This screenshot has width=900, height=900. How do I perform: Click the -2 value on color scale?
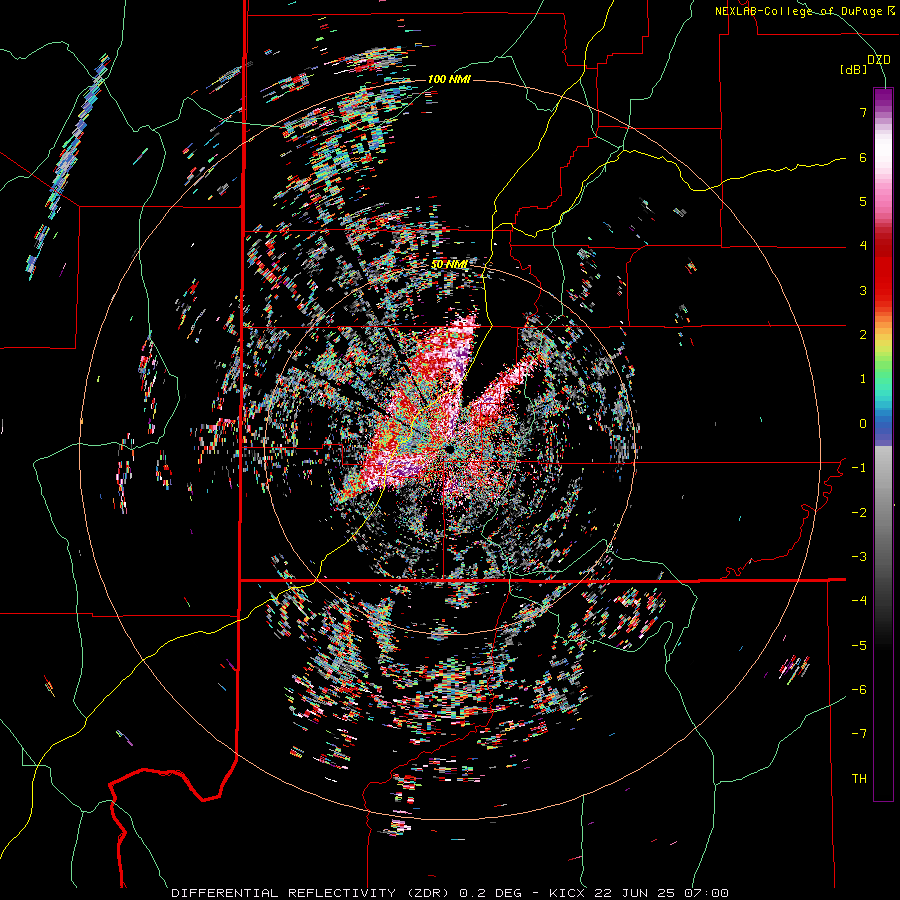click(x=859, y=513)
